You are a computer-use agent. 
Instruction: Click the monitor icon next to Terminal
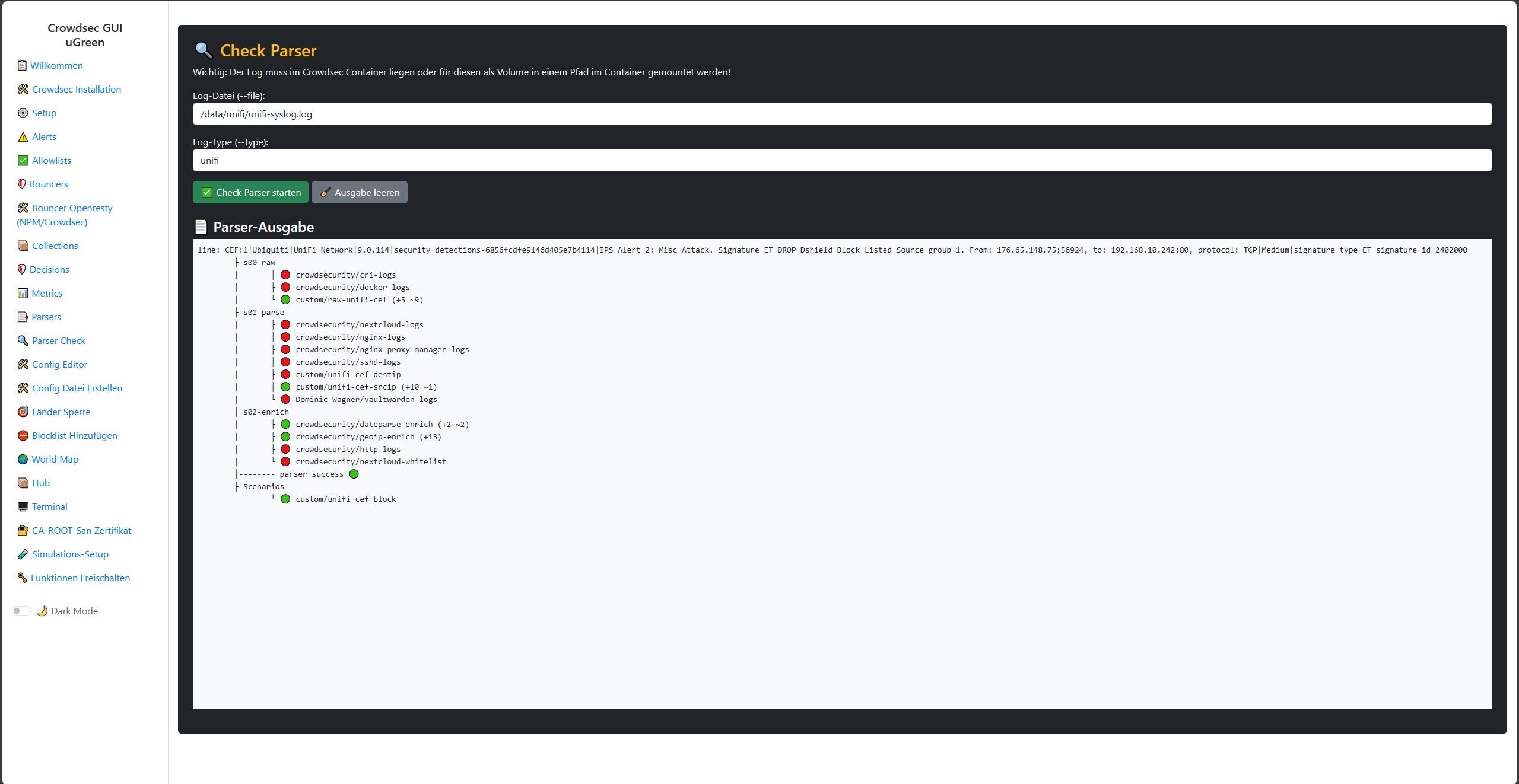(23, 507)
